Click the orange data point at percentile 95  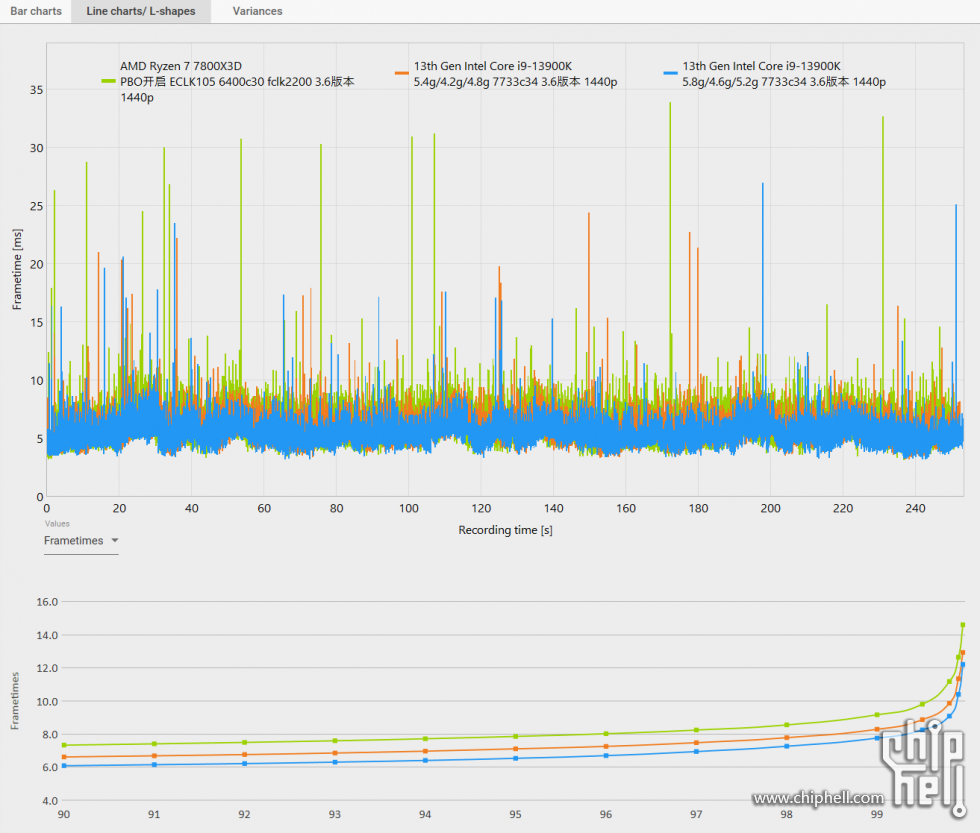(x=516, y=749)
